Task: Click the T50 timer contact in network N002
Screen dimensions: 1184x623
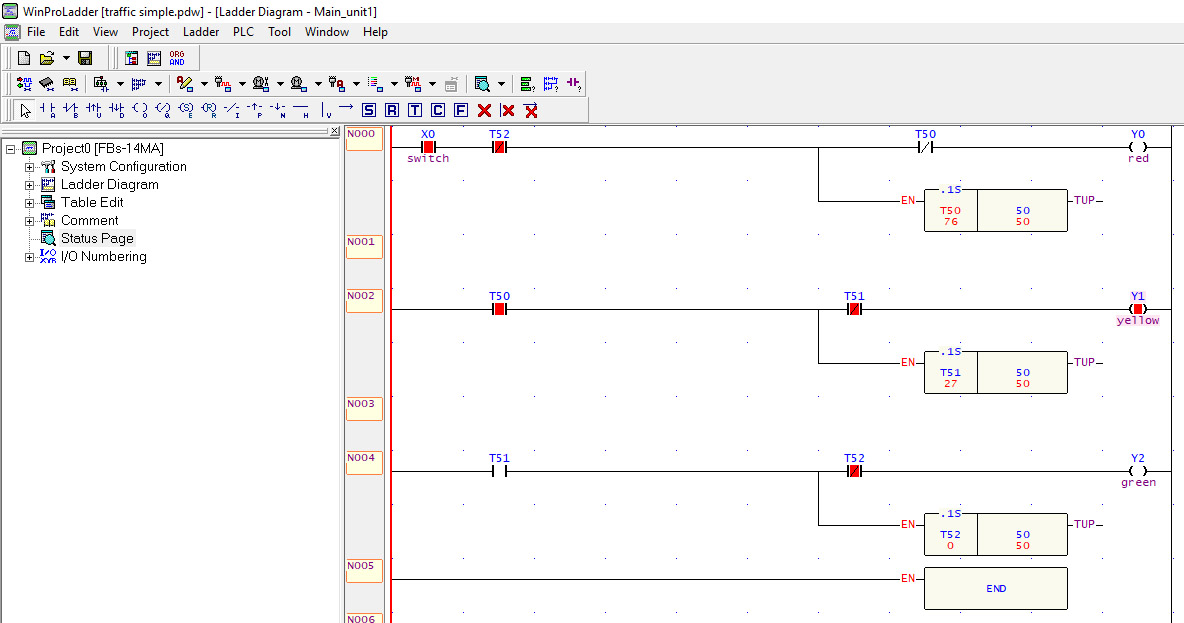Action: [x=498, y=309]
